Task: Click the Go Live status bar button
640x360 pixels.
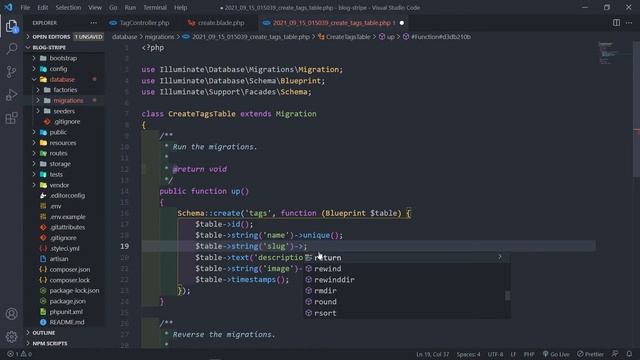Action: (556, 354)
